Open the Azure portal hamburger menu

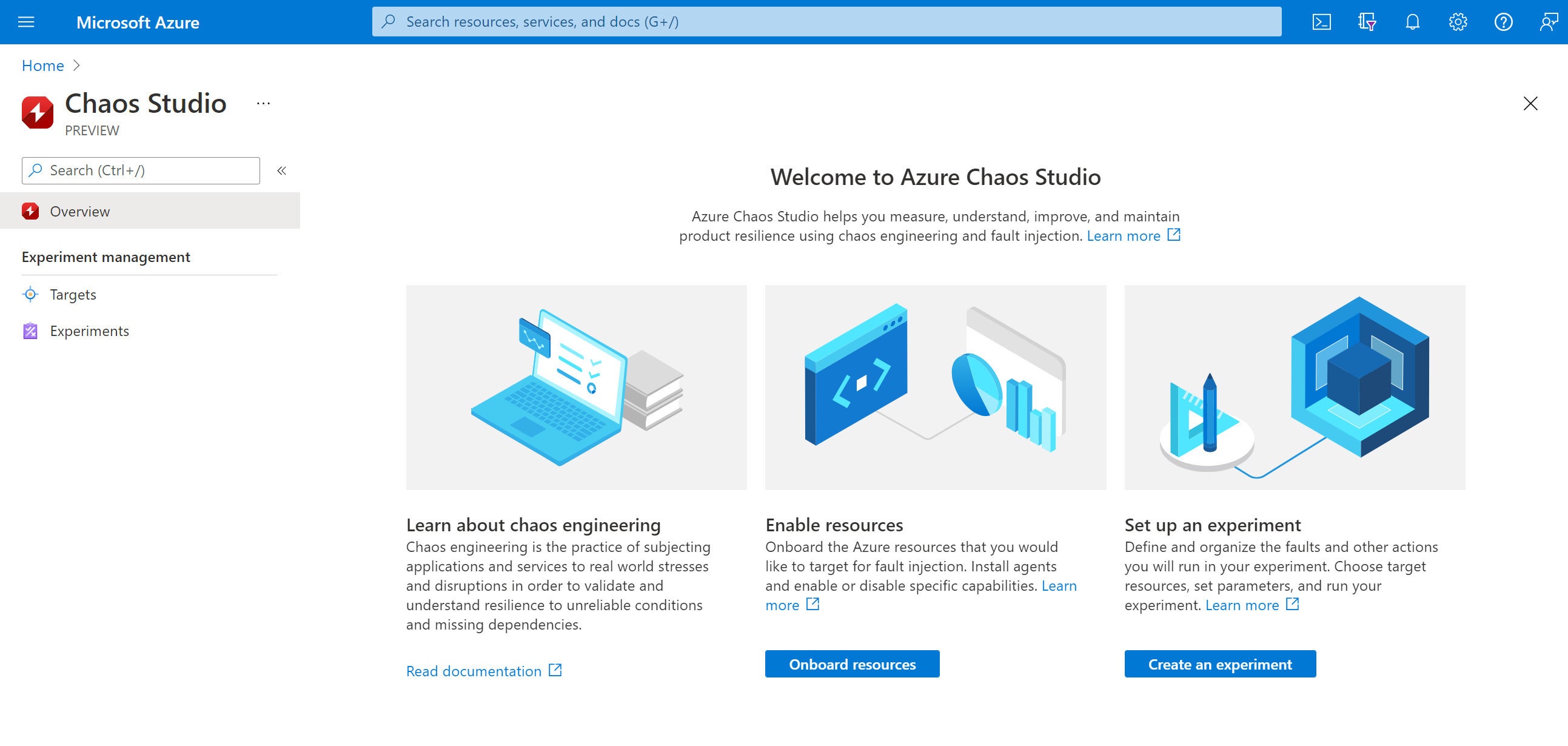pos(26,22)
